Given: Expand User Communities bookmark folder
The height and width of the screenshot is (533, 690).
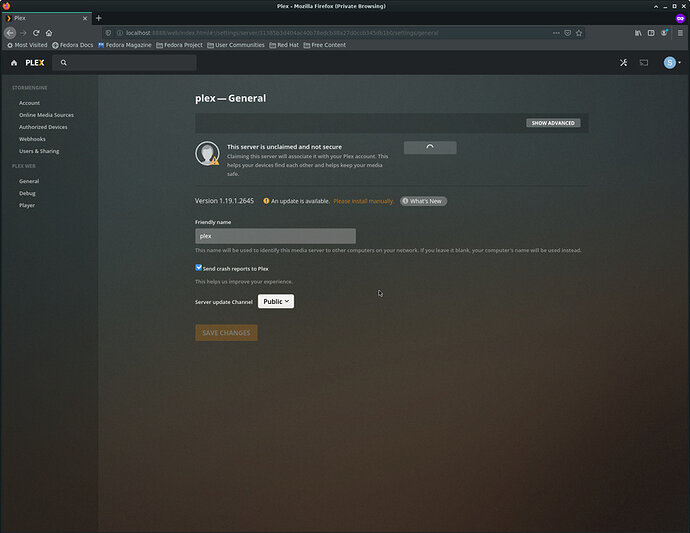Looking at the screenshot, I should 236,45.
